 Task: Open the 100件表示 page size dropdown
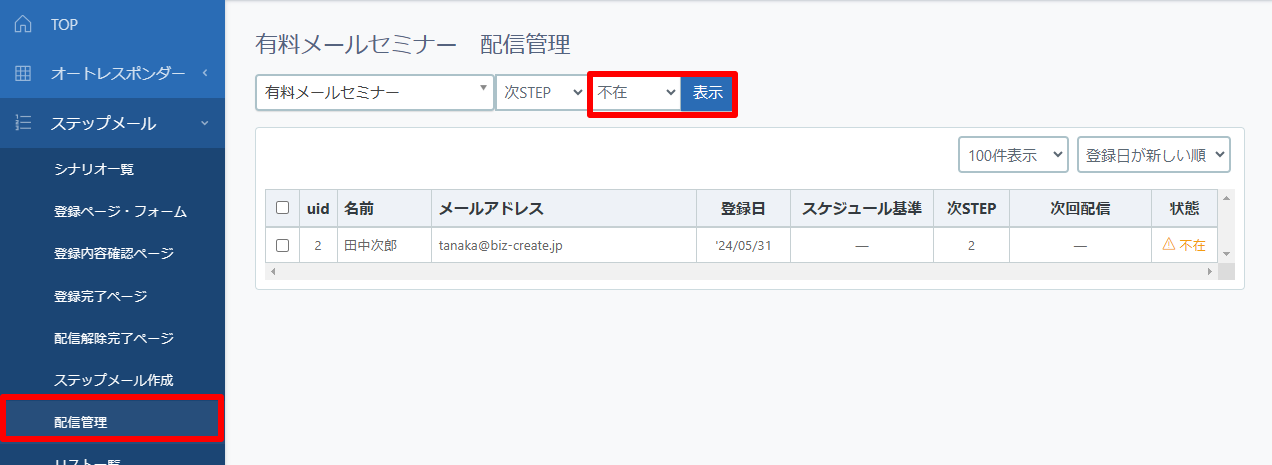point(1013,155)
